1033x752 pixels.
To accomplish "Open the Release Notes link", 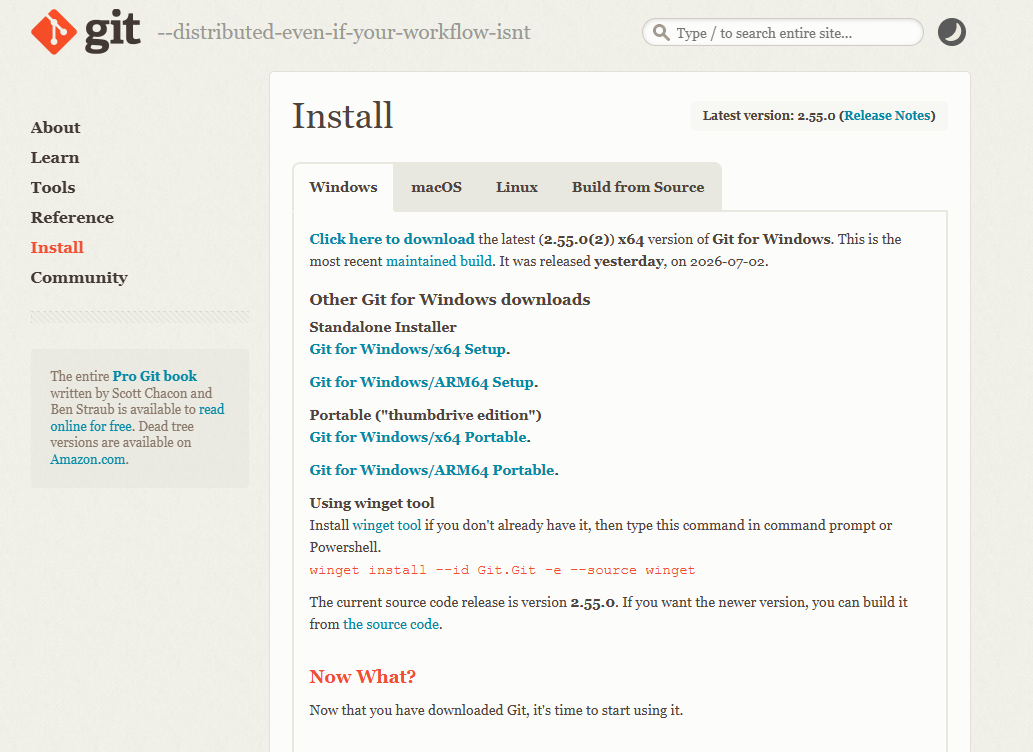I will [x=887, y=115].
